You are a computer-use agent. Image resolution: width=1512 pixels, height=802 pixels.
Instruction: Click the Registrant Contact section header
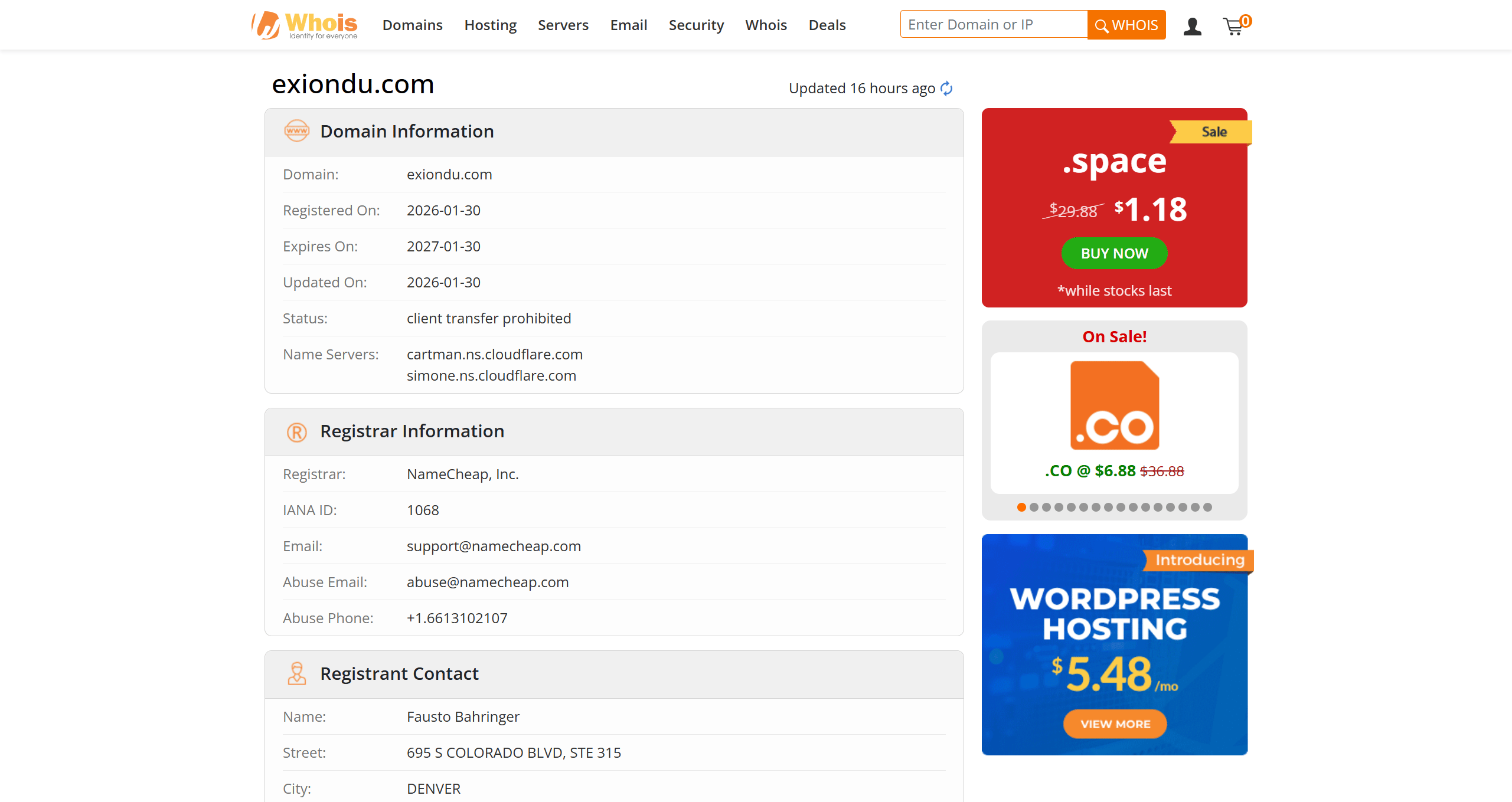pos(614,675)
